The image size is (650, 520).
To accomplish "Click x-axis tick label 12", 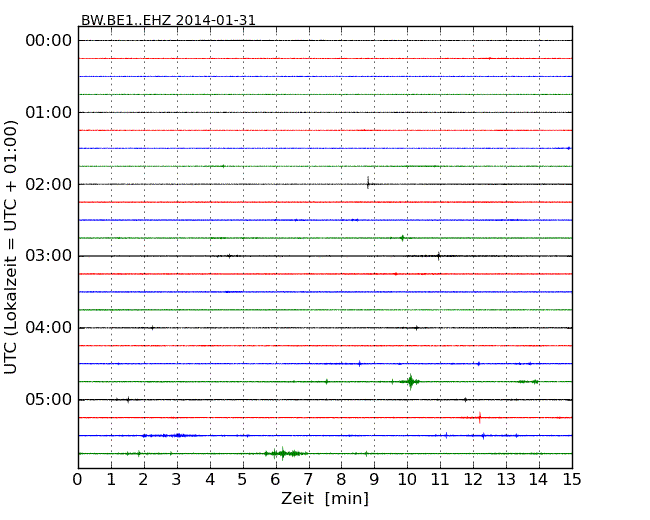I will (x=473, y=480).
